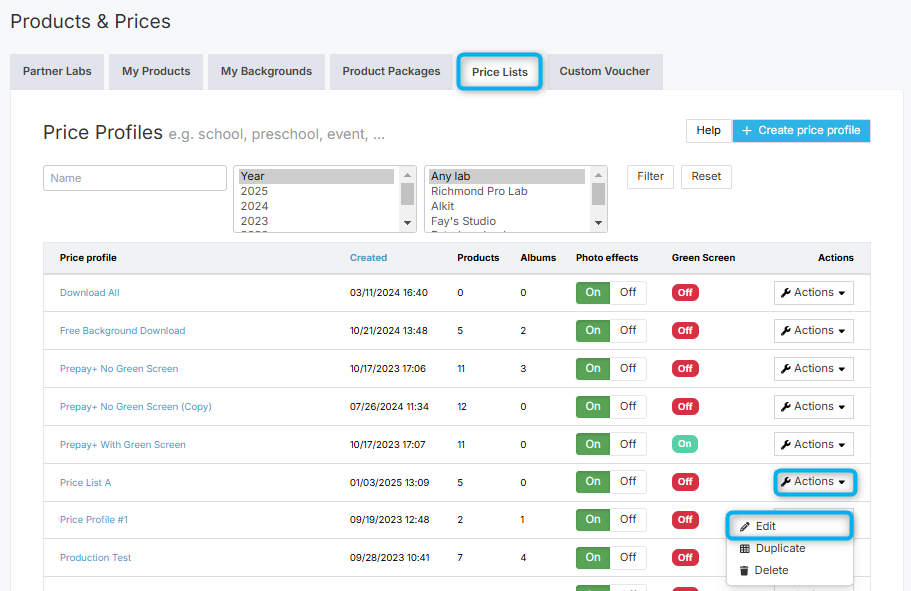Open the Production Test profile
The height and width of the screenshot is (591, 911).
click(95, 557)
